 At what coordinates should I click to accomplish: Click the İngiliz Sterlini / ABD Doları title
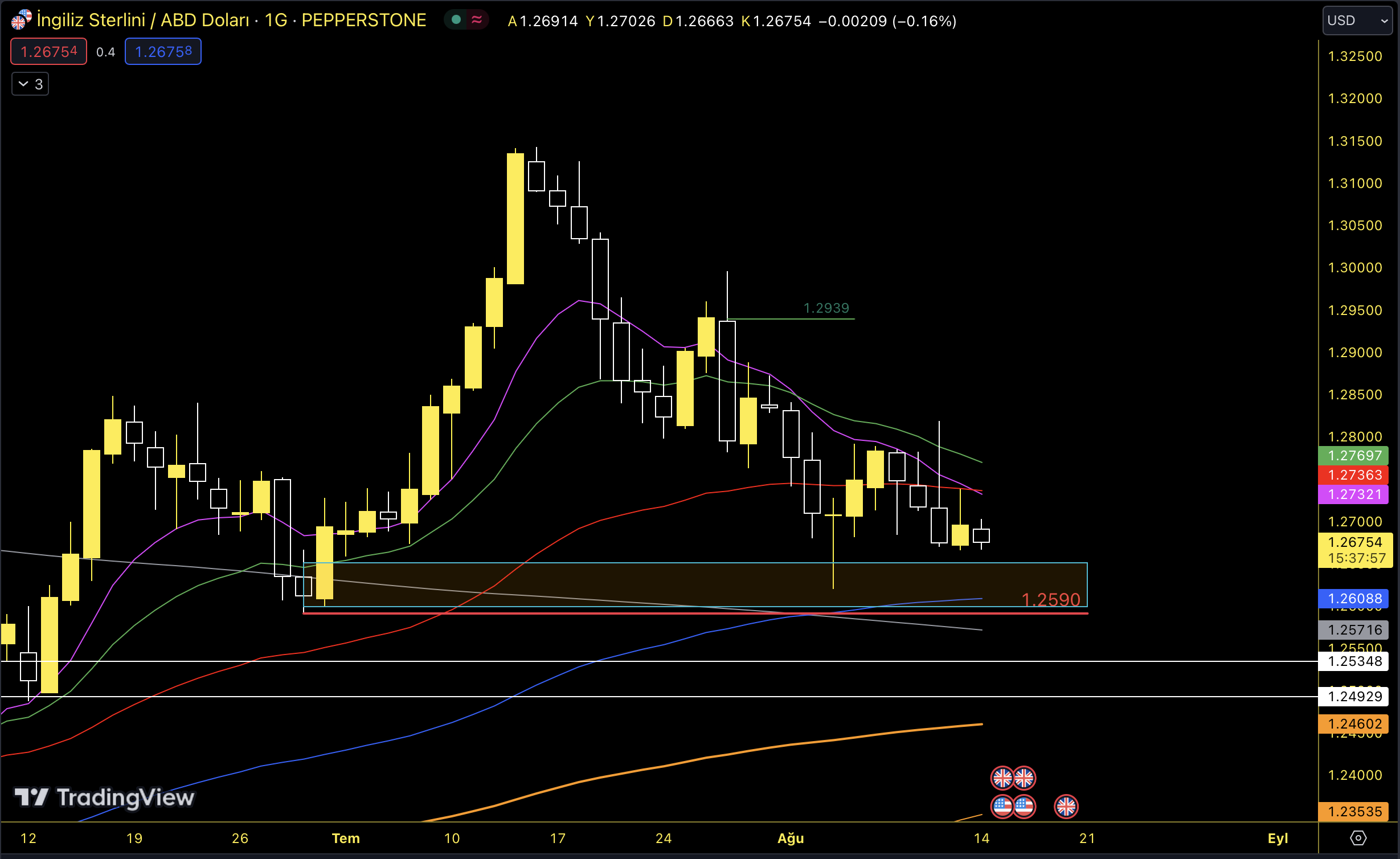pos(143,21)
